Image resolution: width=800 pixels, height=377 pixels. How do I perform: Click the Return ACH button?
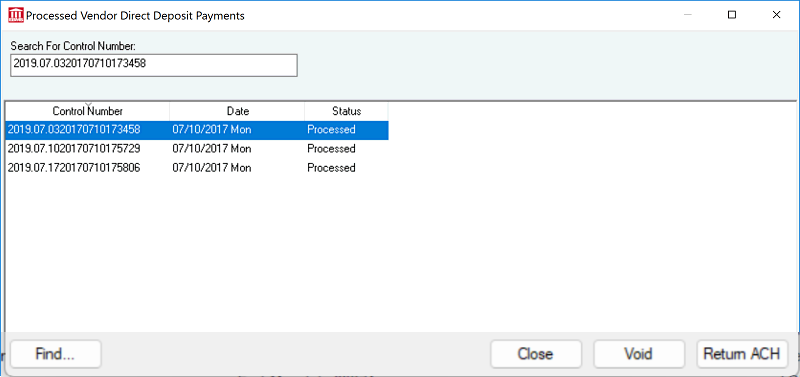[x=742, y=354]
